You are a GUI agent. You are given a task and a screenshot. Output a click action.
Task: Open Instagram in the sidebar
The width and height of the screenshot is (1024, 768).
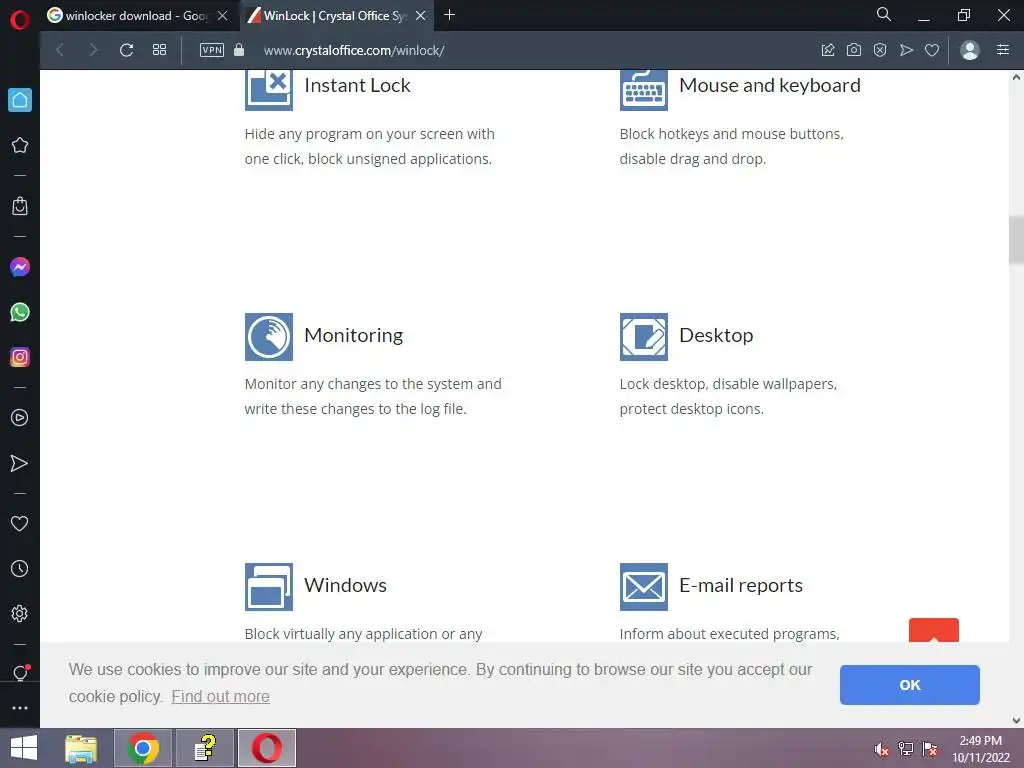(20, 357)
